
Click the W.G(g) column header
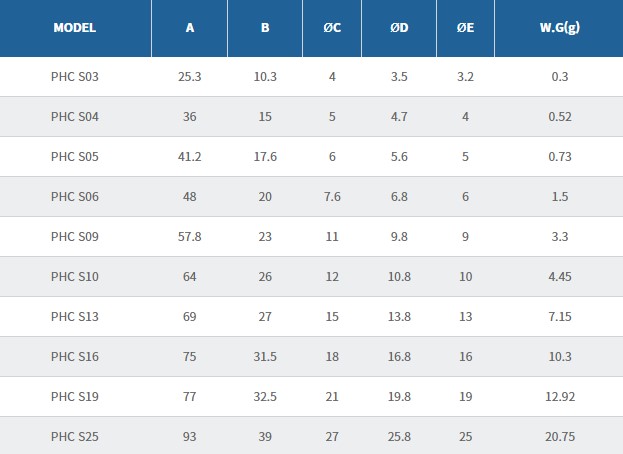coord(559,28)
